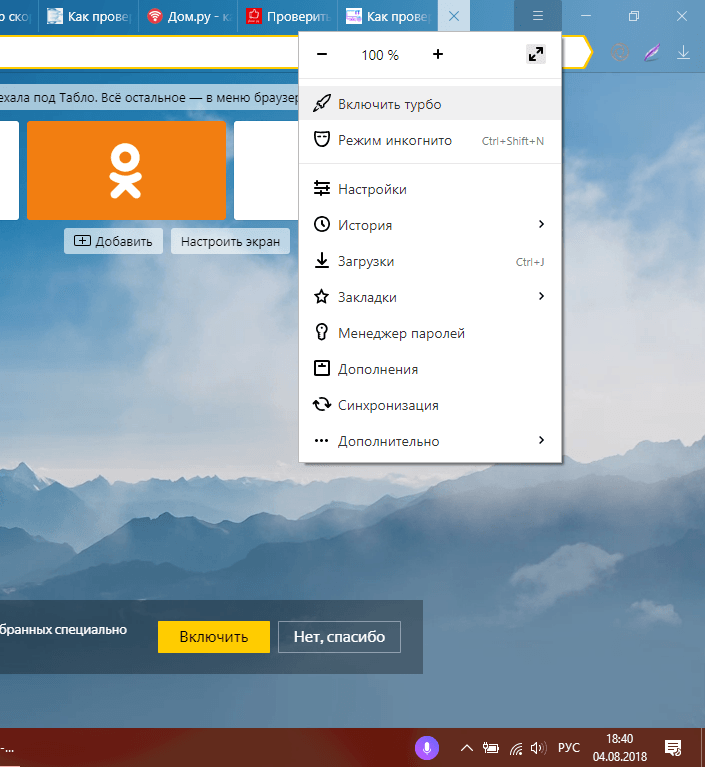Click the Добавить button under tiles
The image size is (705, 767).
(x=114, y=241)
